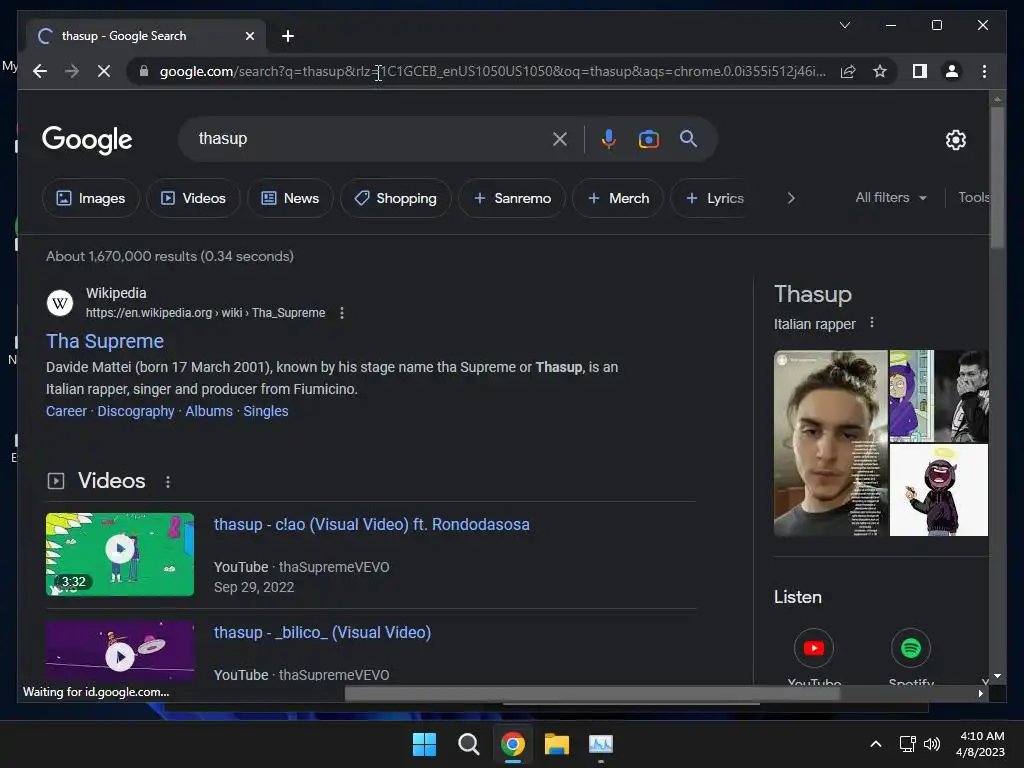Open Tools option

pos(974,197)
